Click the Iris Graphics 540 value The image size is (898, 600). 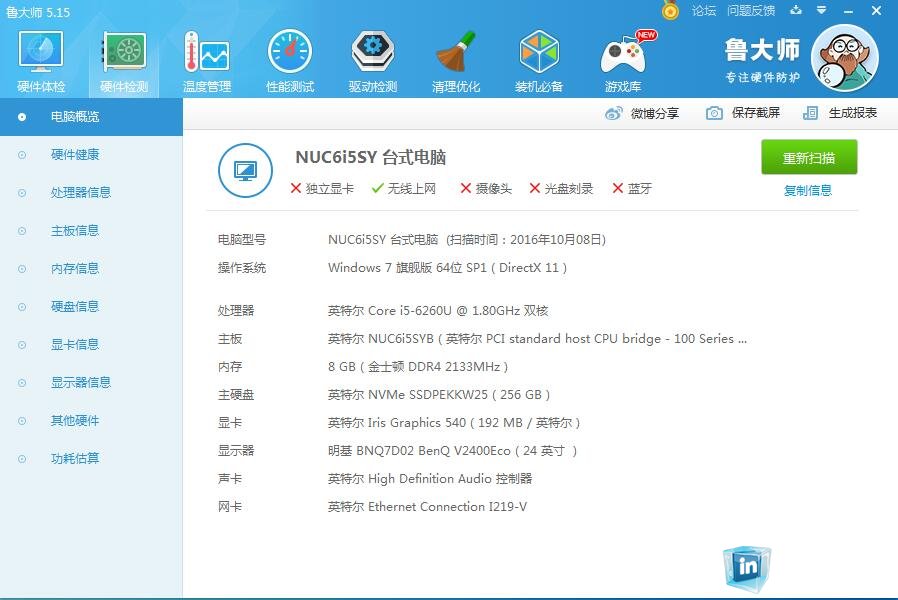pyautogui.click(x=454, y=423)
